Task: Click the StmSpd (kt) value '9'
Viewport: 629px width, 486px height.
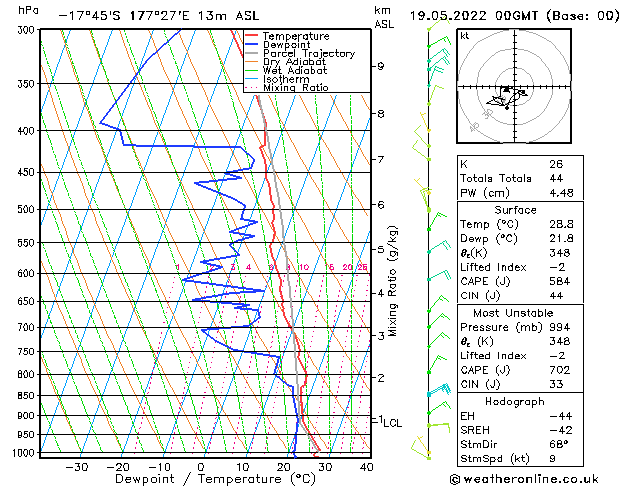Action: 552,458
